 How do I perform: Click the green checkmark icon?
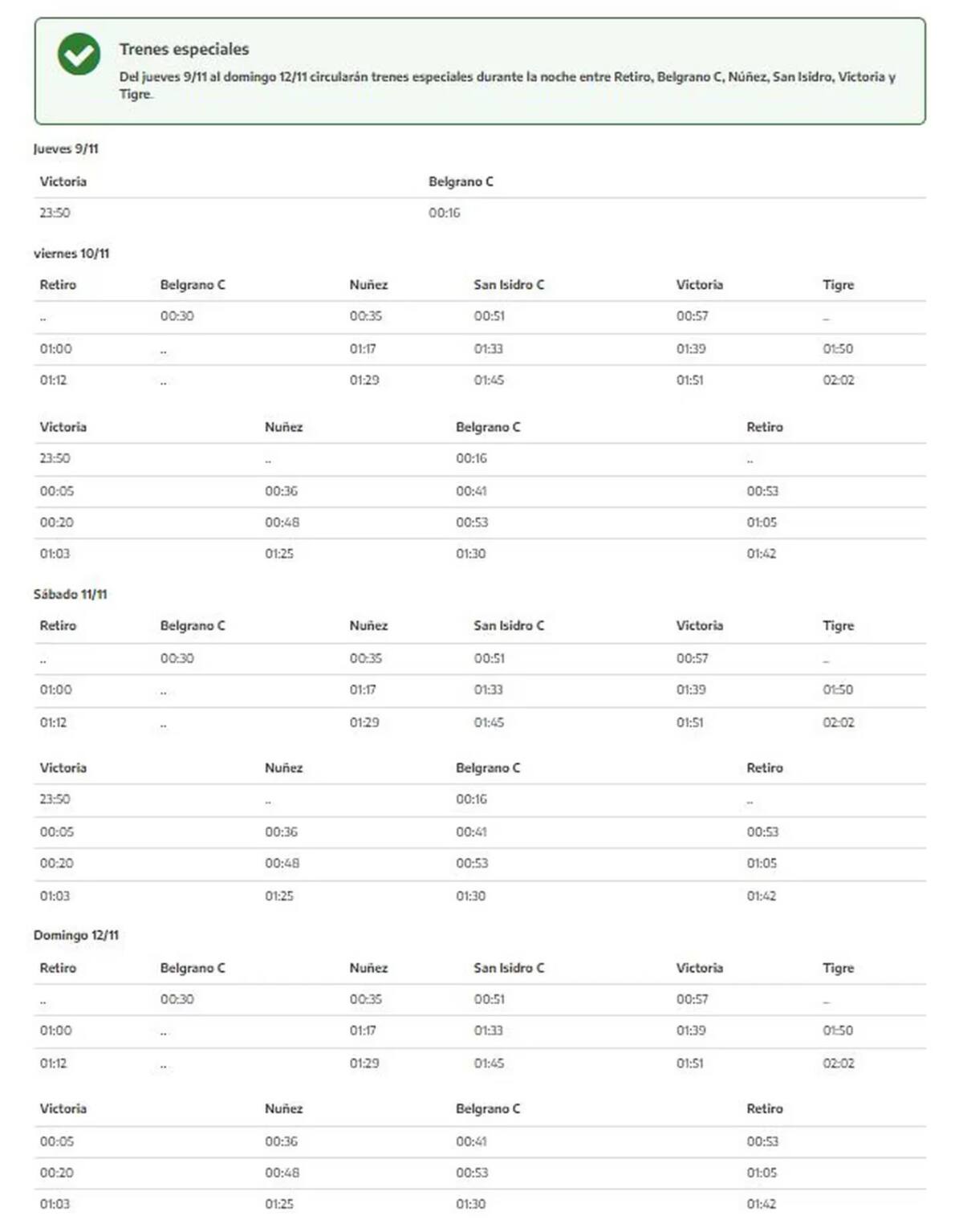(x=79, y=55)
